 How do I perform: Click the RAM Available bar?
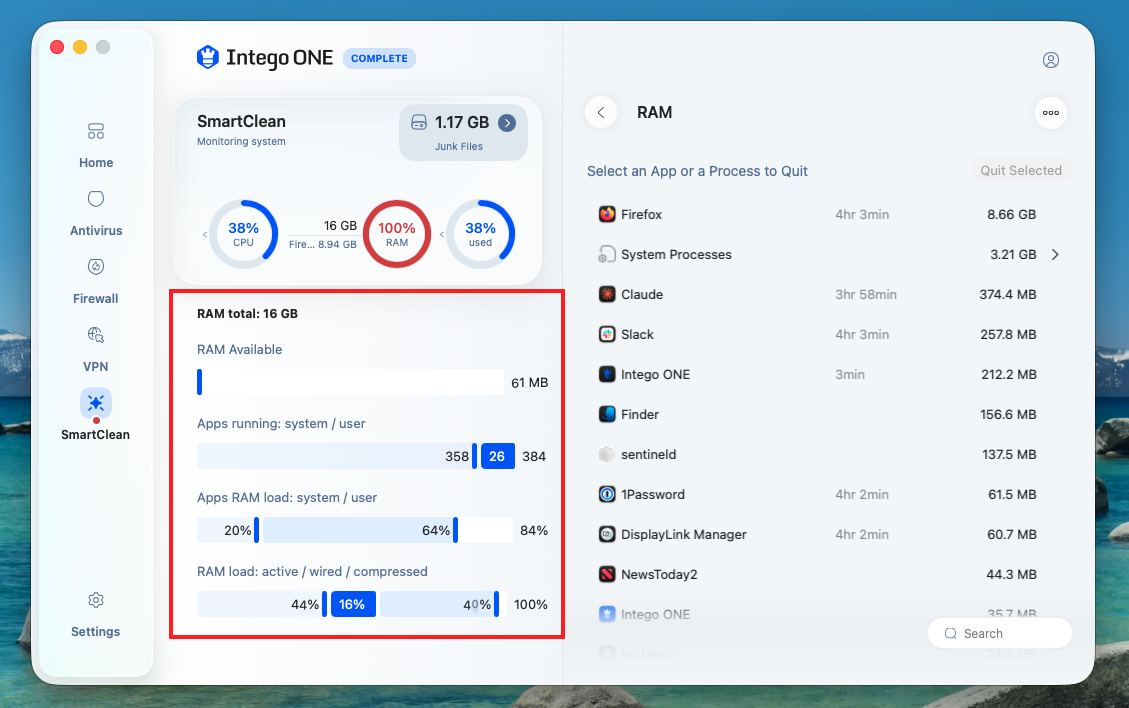click(351, 382)
